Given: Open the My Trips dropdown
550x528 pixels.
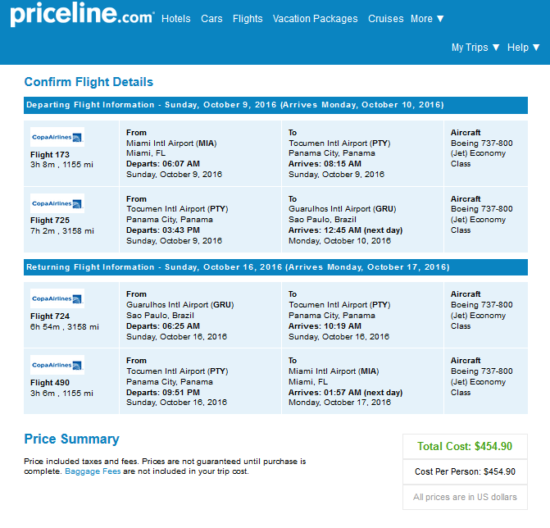Looking at the screenshot, I should [x=475, y=47].
